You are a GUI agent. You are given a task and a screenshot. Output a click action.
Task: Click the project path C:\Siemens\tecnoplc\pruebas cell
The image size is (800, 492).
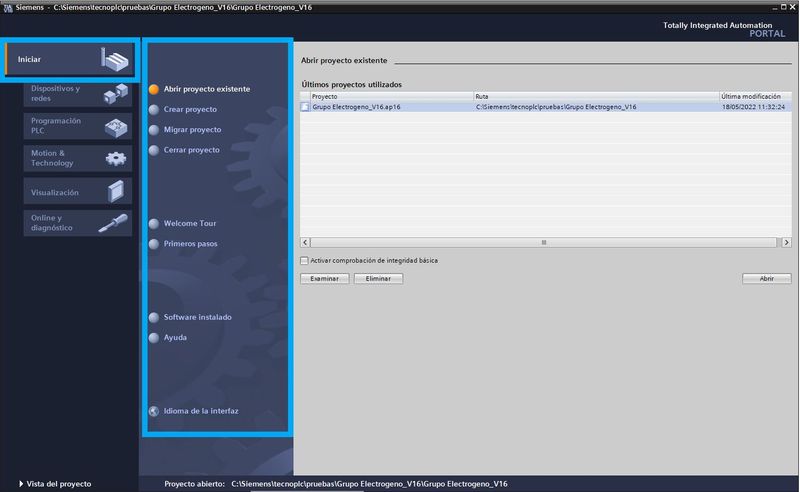point(556,107)
